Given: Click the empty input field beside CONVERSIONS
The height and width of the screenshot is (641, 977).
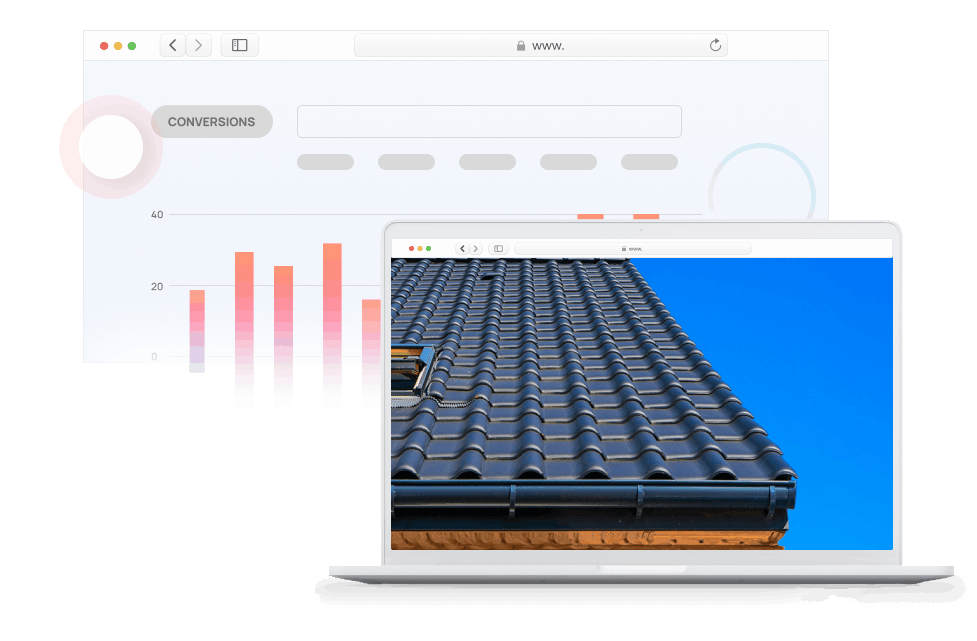Looking at the screenshot, I should point(489,121).
